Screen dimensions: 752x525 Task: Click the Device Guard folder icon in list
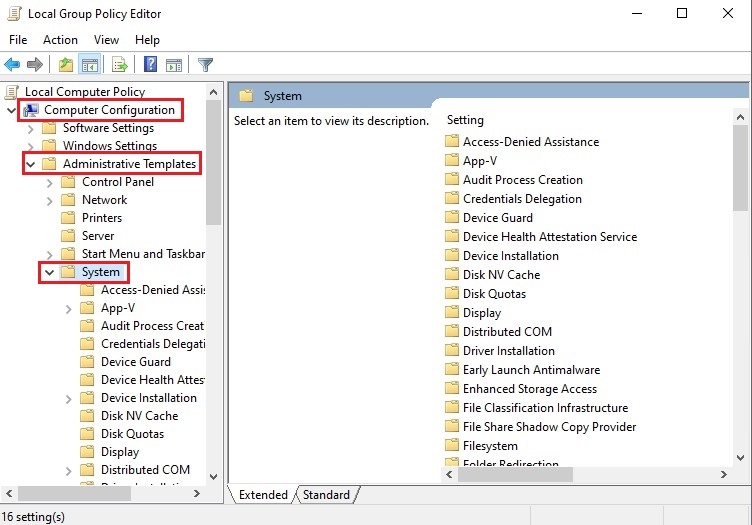pyautogui.click(x=452, y=217)
